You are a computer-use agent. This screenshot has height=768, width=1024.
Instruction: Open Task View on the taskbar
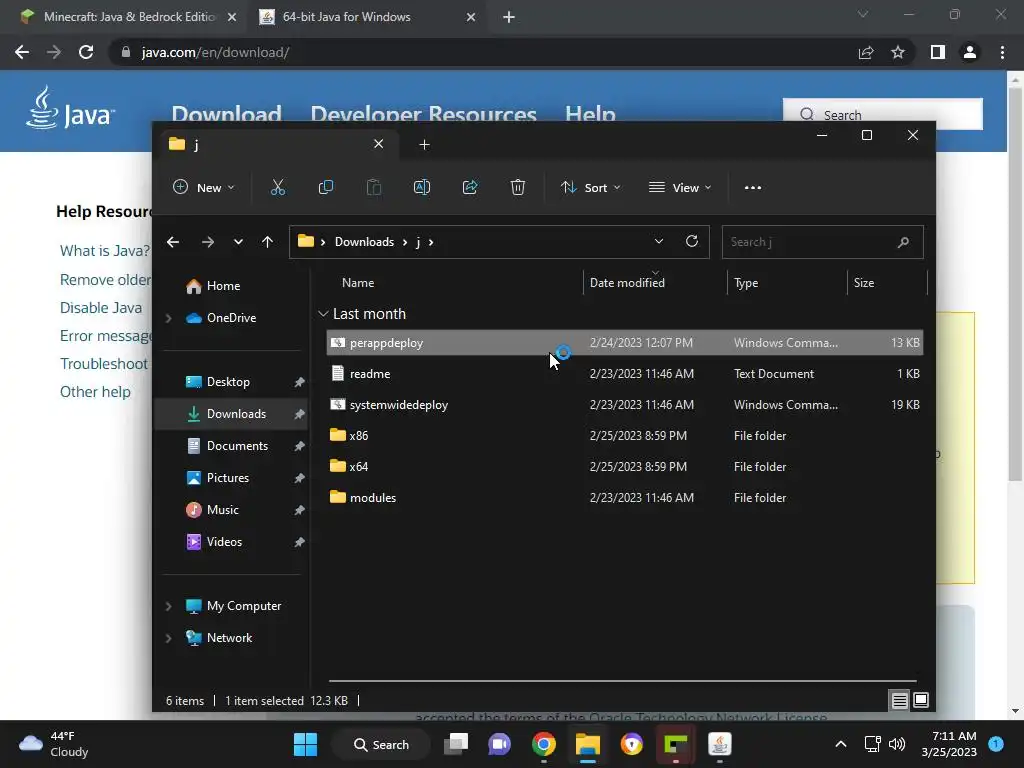[x=456, y=744]
